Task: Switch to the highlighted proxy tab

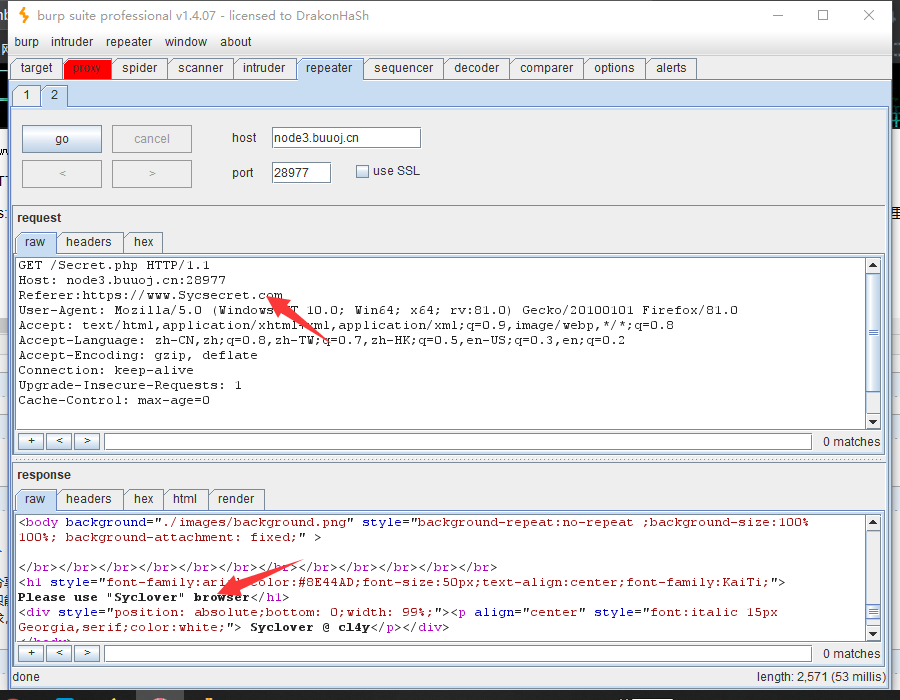Action: click(x=87, y=68)
